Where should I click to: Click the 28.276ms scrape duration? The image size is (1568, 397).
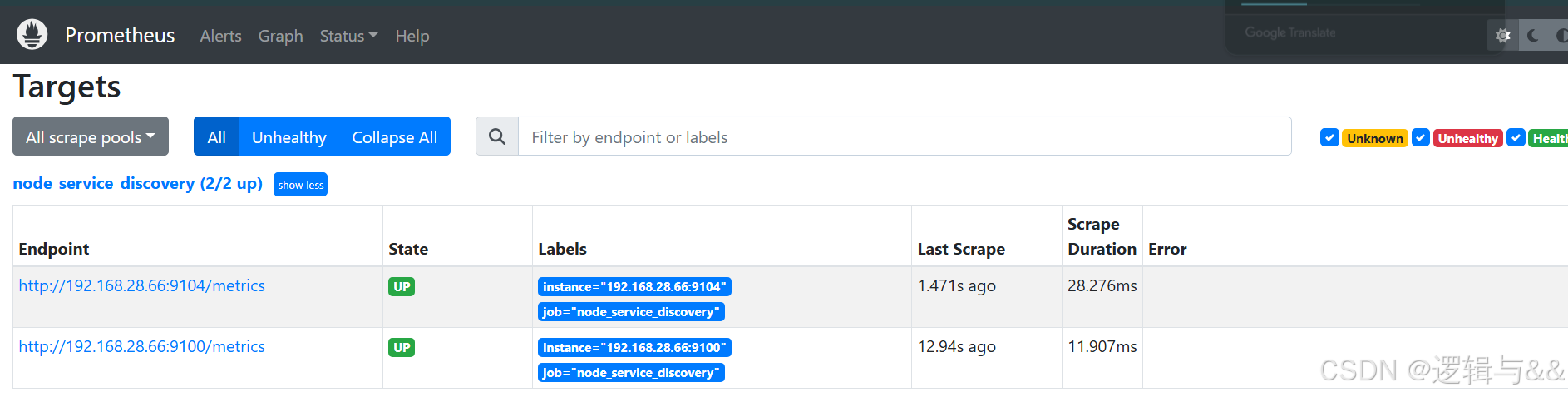pyautogui.click(x=1102, y=285)
